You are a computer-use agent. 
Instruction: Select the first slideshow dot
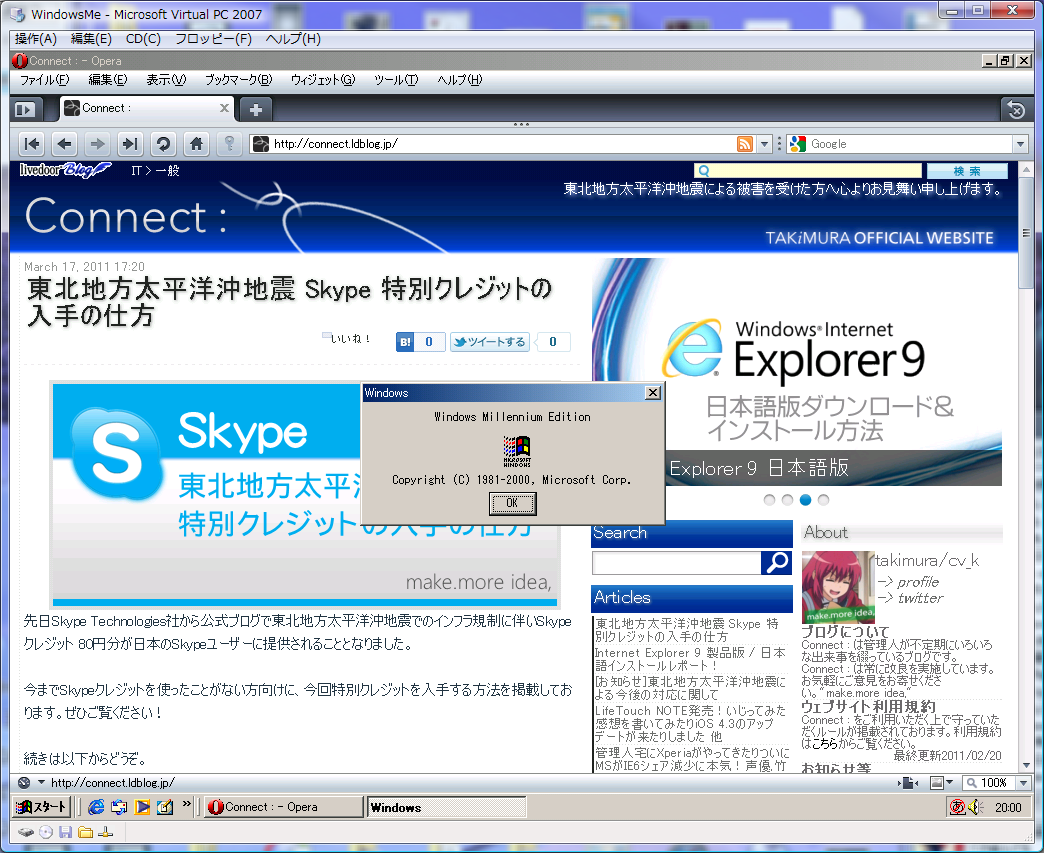pos(770,500)
